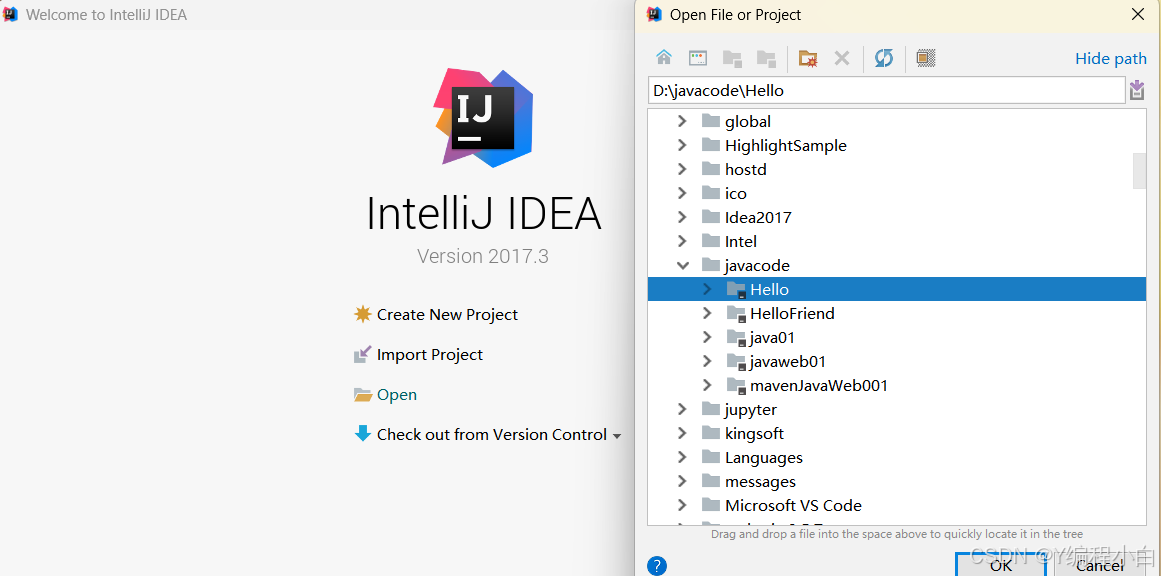Select the messages folder name
Viewport: 1161px width, 576px height.
click(x=760, y=482)
